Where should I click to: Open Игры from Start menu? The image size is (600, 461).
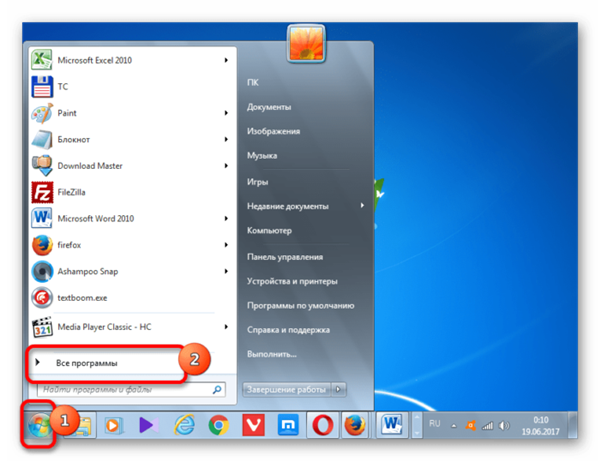click(258, 182)
